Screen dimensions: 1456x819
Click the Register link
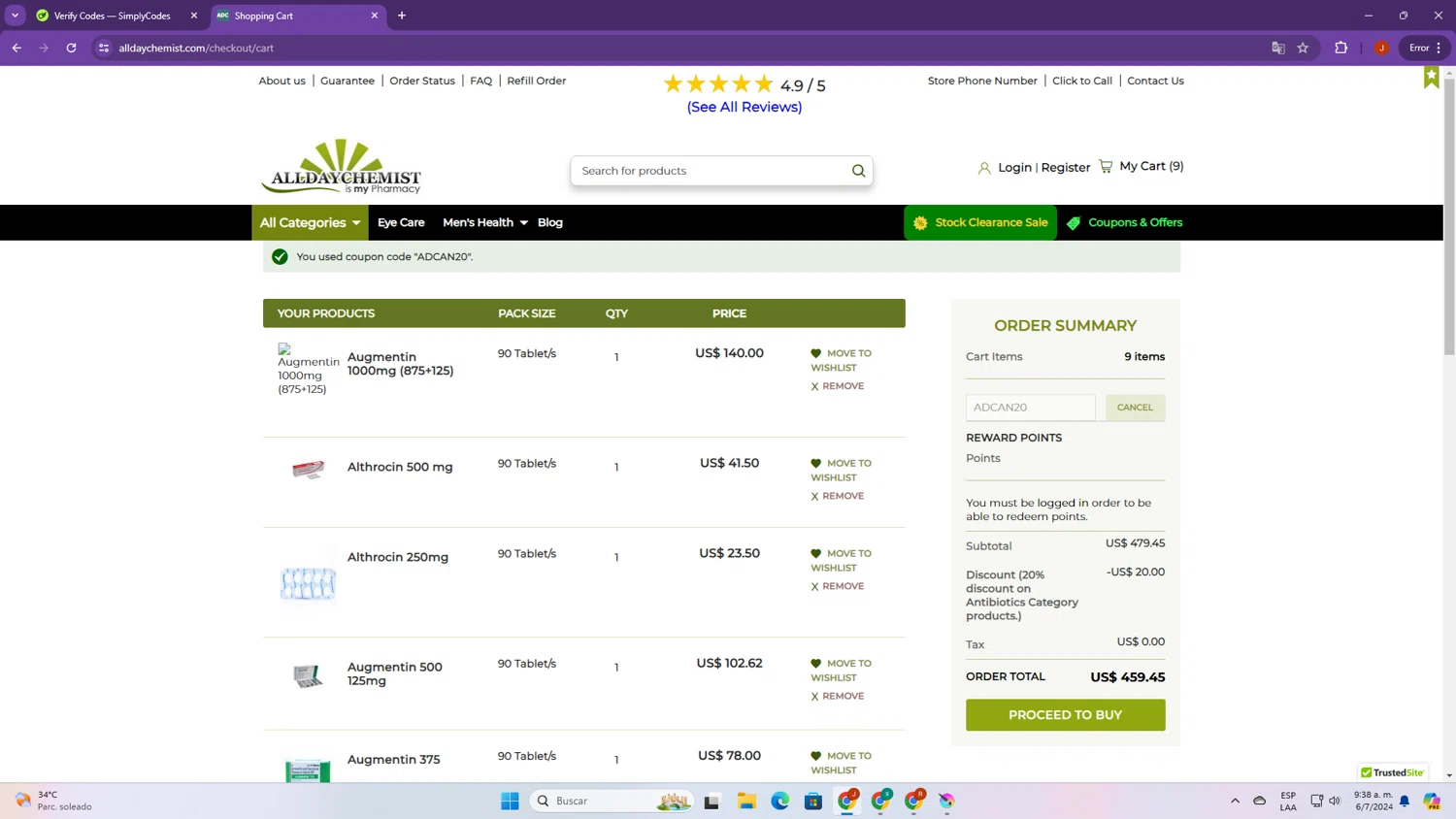[x=1066, y=168]
